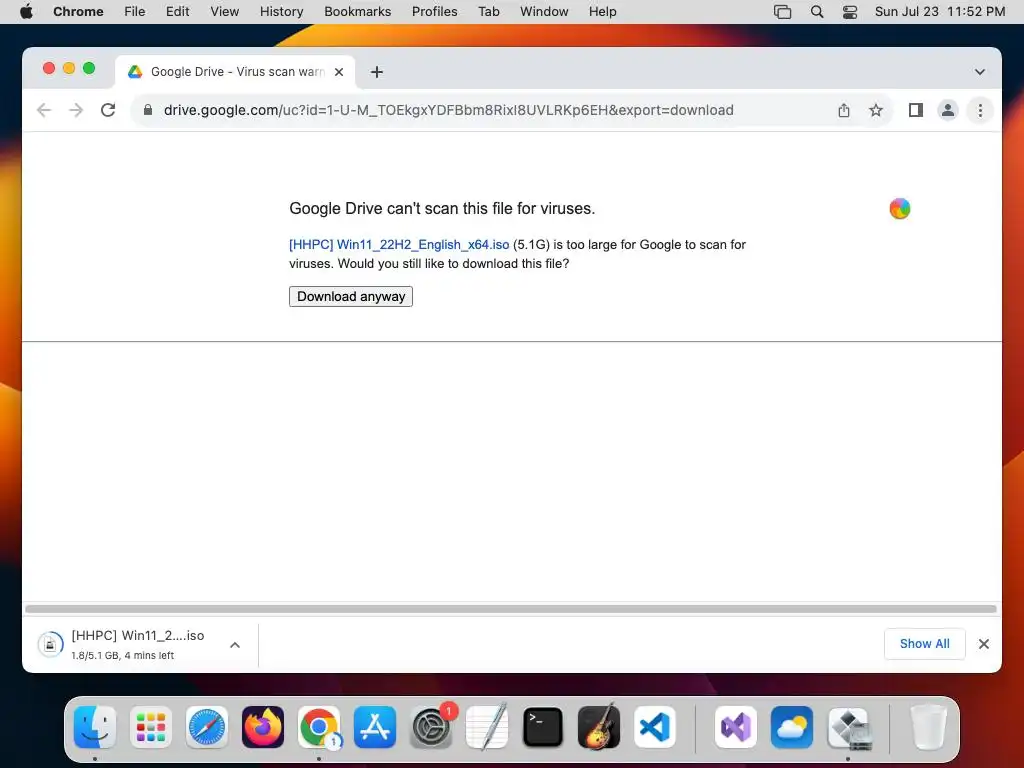Viewport: 1024px width, 768px height.
Task: Open a new tab with plus button
Action: (377, 72)
